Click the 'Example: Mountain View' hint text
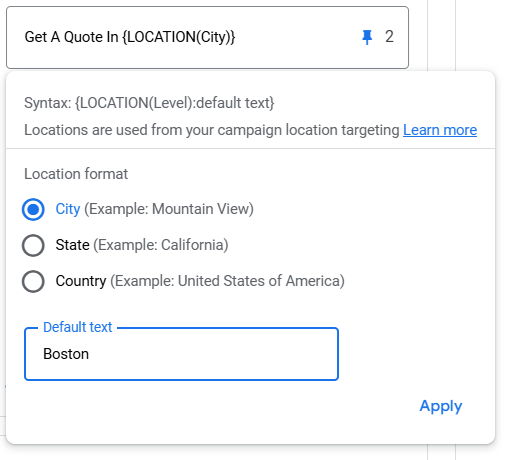 (x=169, y=209)
